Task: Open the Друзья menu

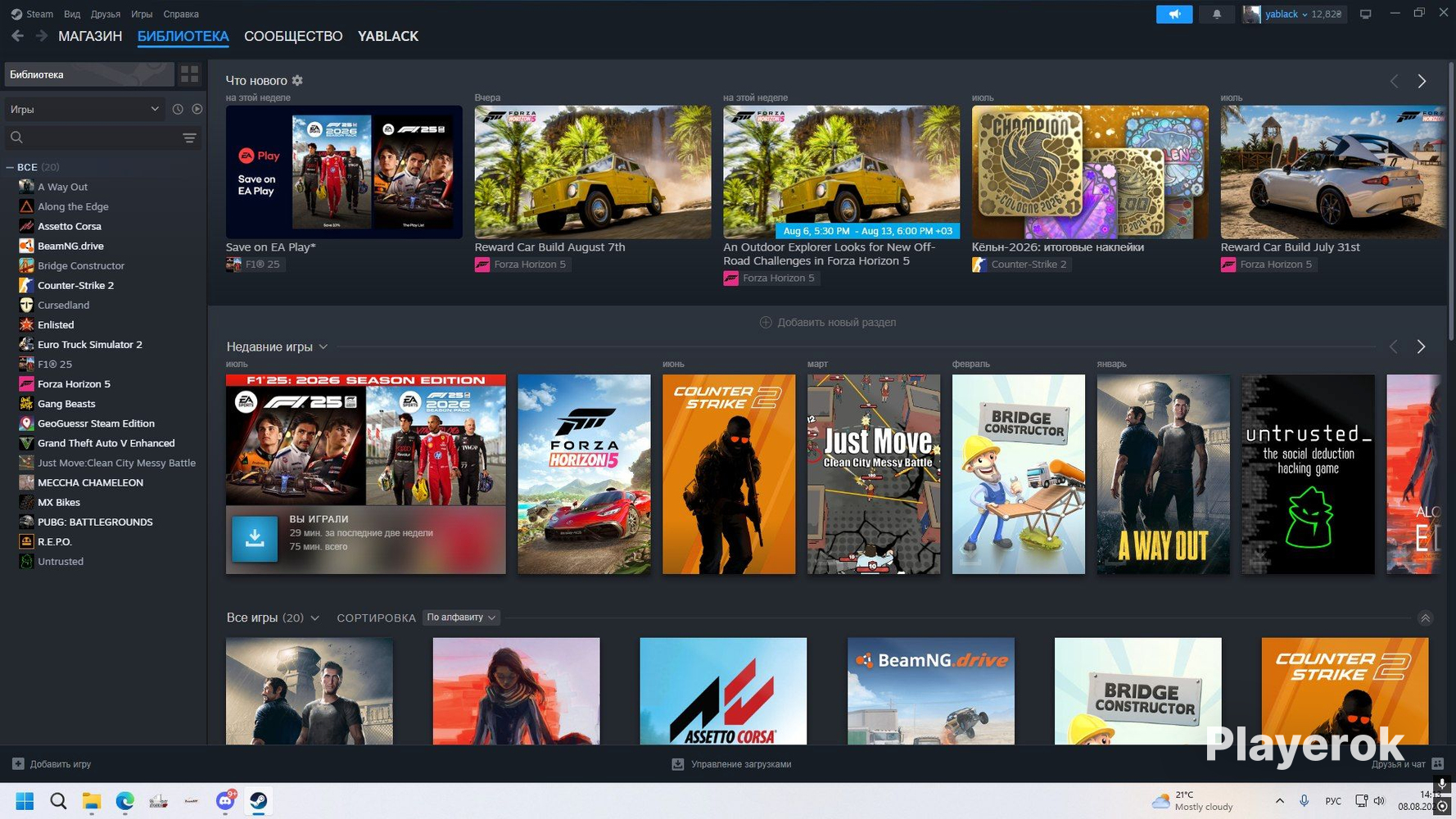Action: pos(106,14)
